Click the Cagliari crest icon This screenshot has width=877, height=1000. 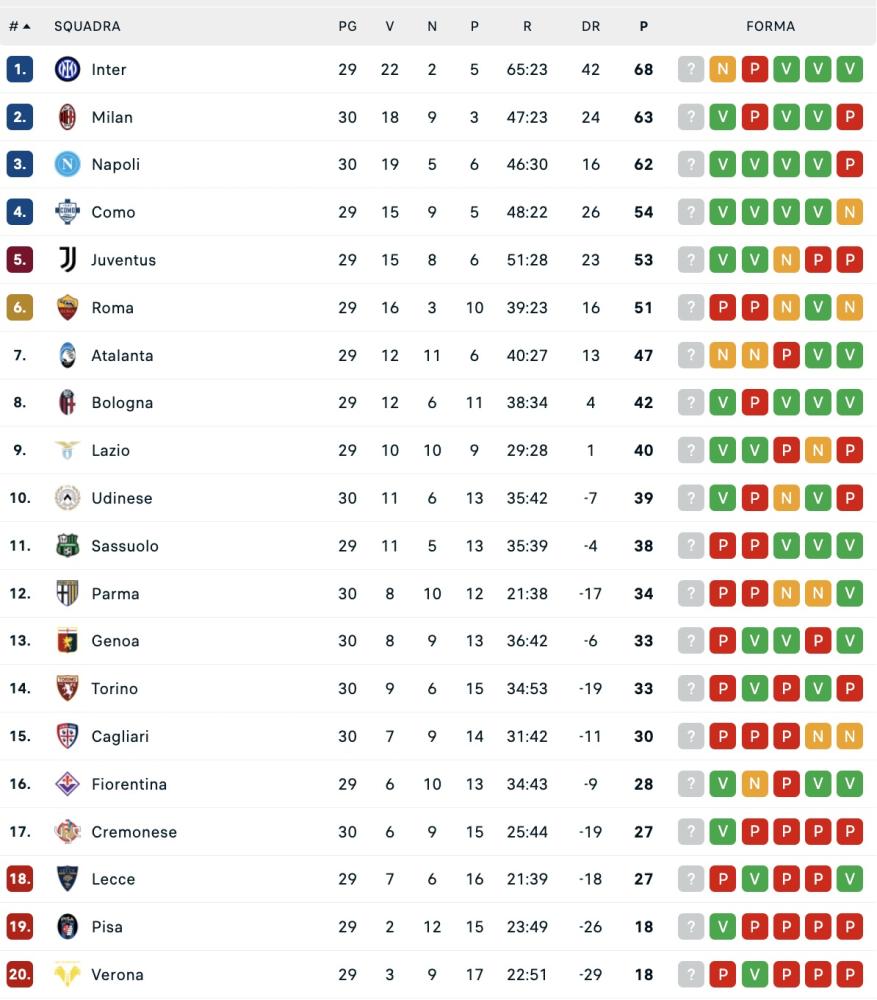coord(67,737)
